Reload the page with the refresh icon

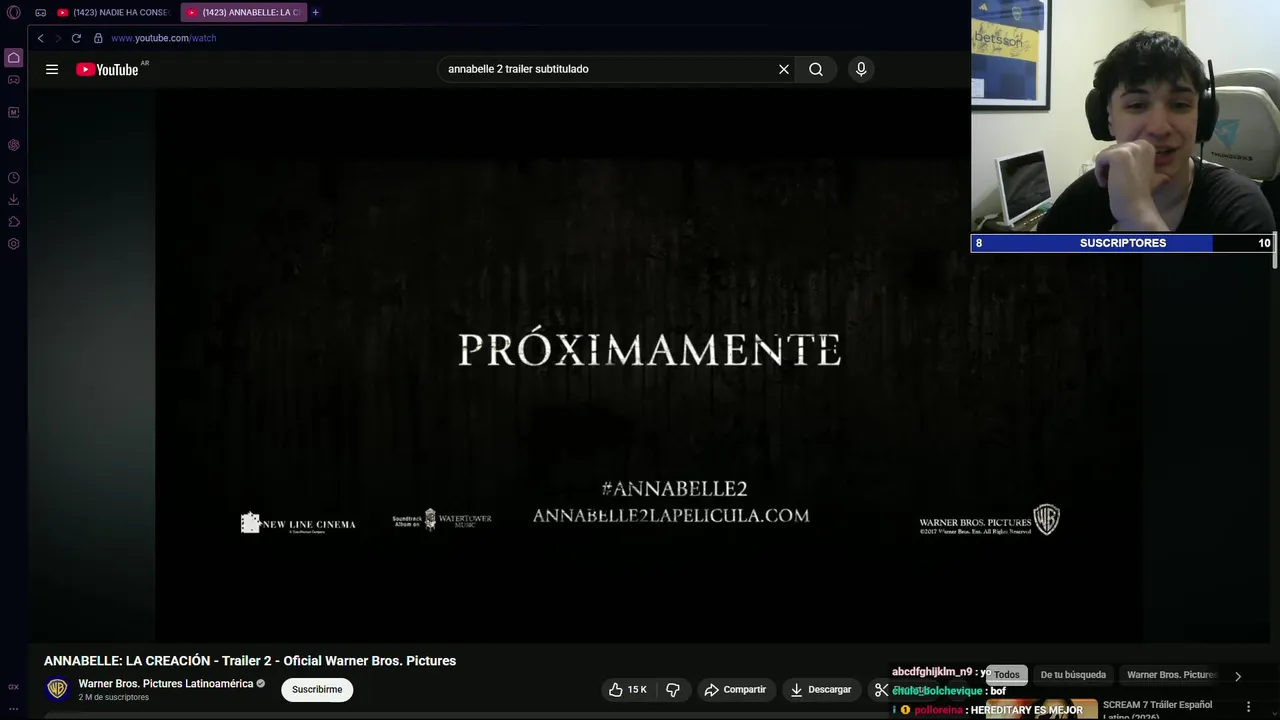[76, 38]
